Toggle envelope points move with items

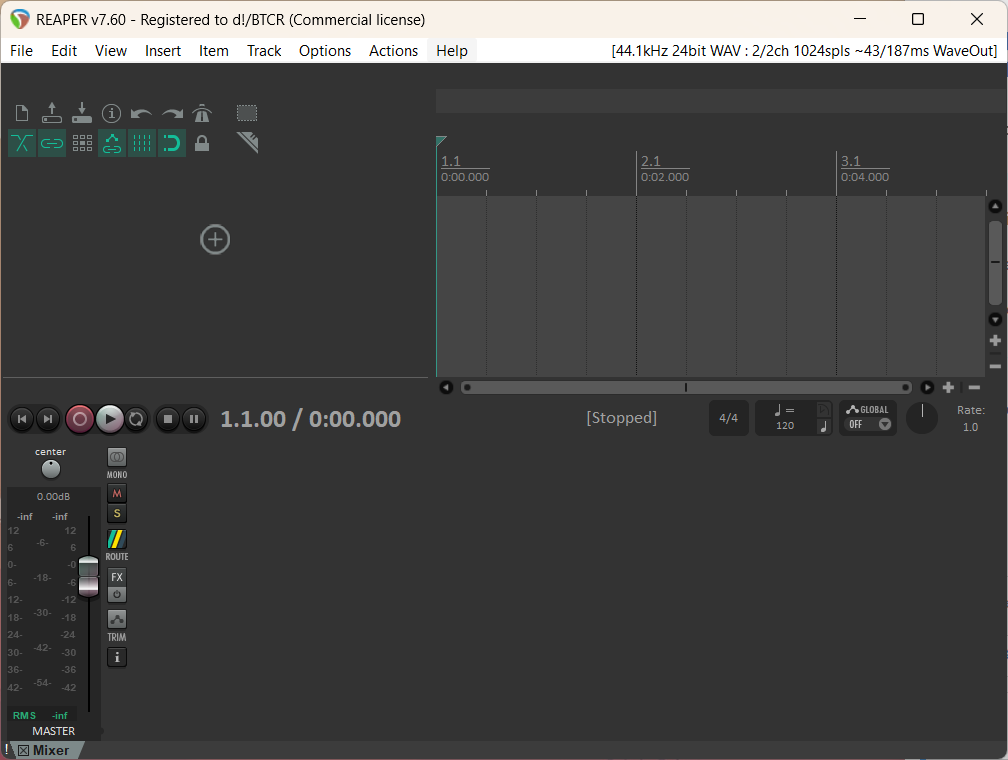[112, 143]
